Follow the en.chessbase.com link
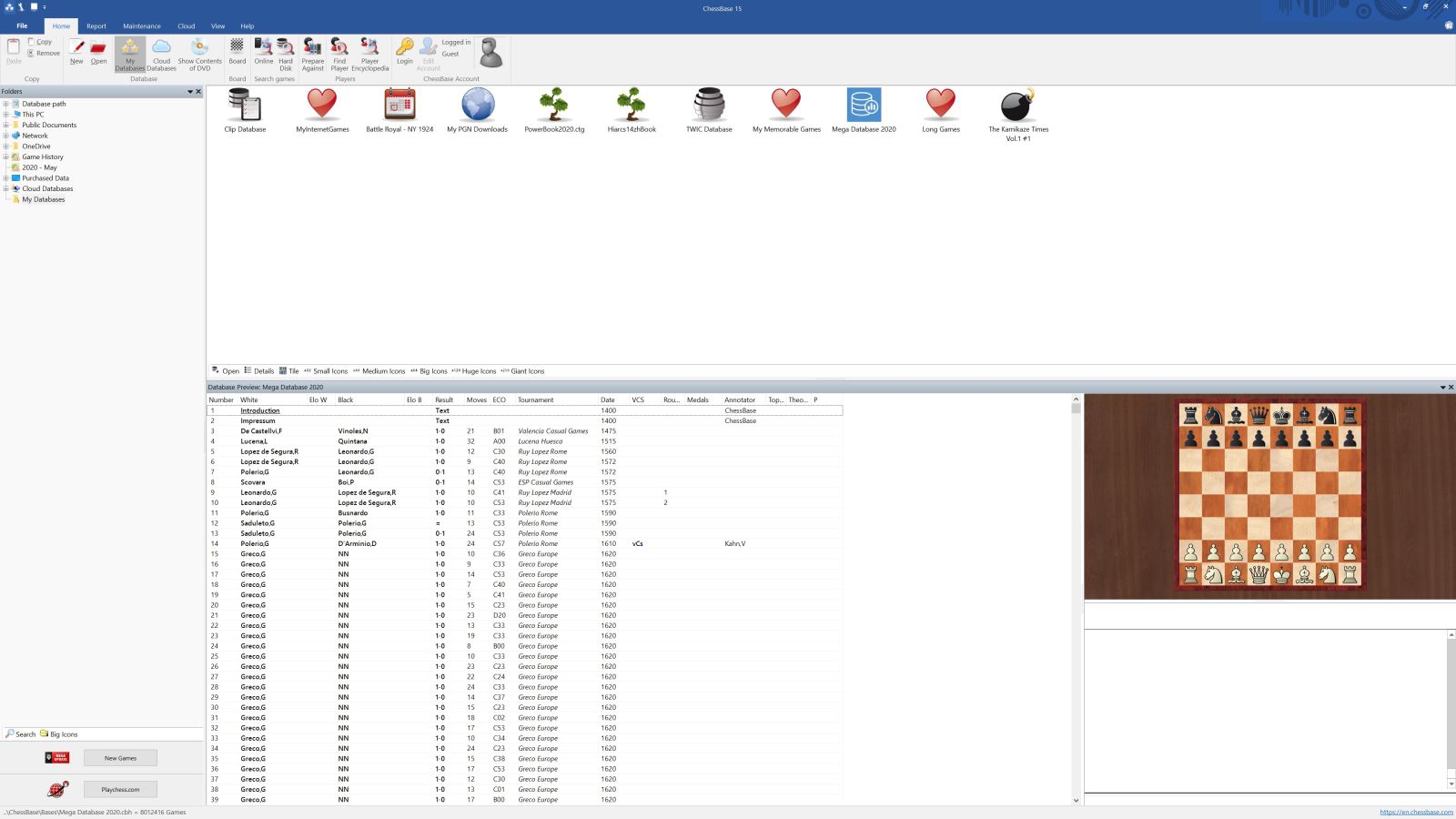This screenshot has width=1456, height=819. point(1416,813)
